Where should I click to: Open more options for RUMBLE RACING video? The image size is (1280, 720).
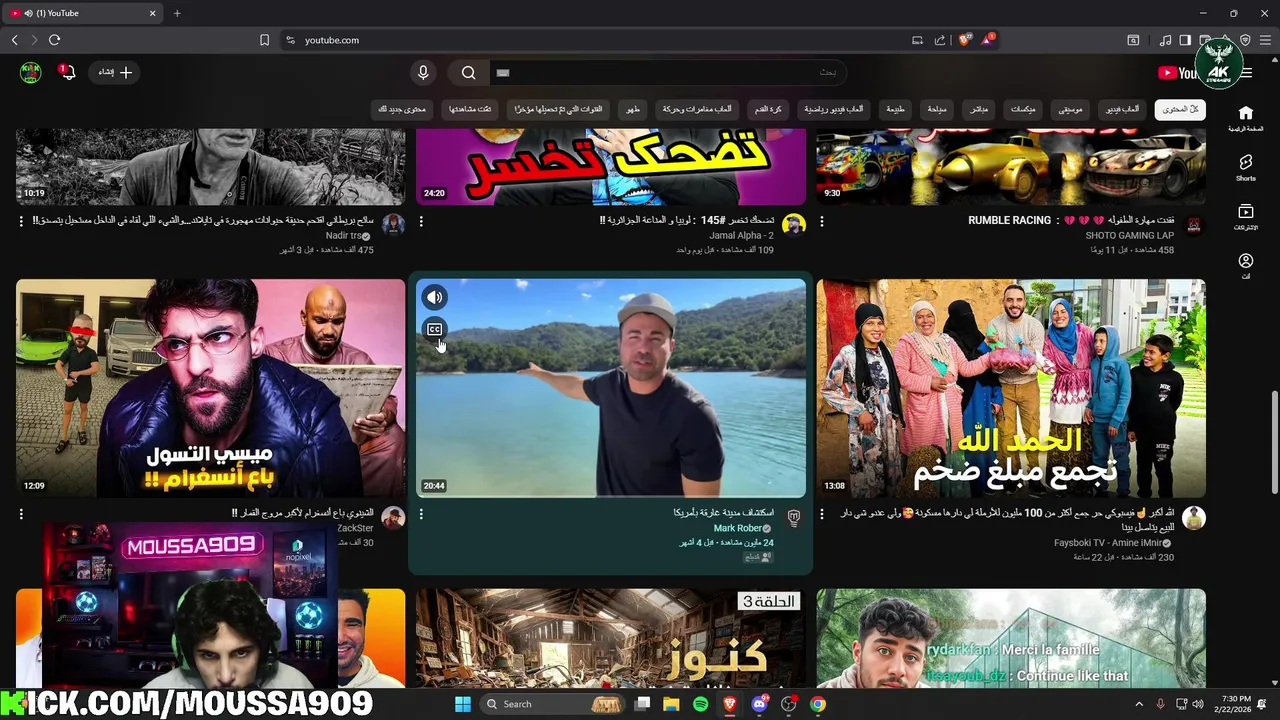tap(822, 221)
